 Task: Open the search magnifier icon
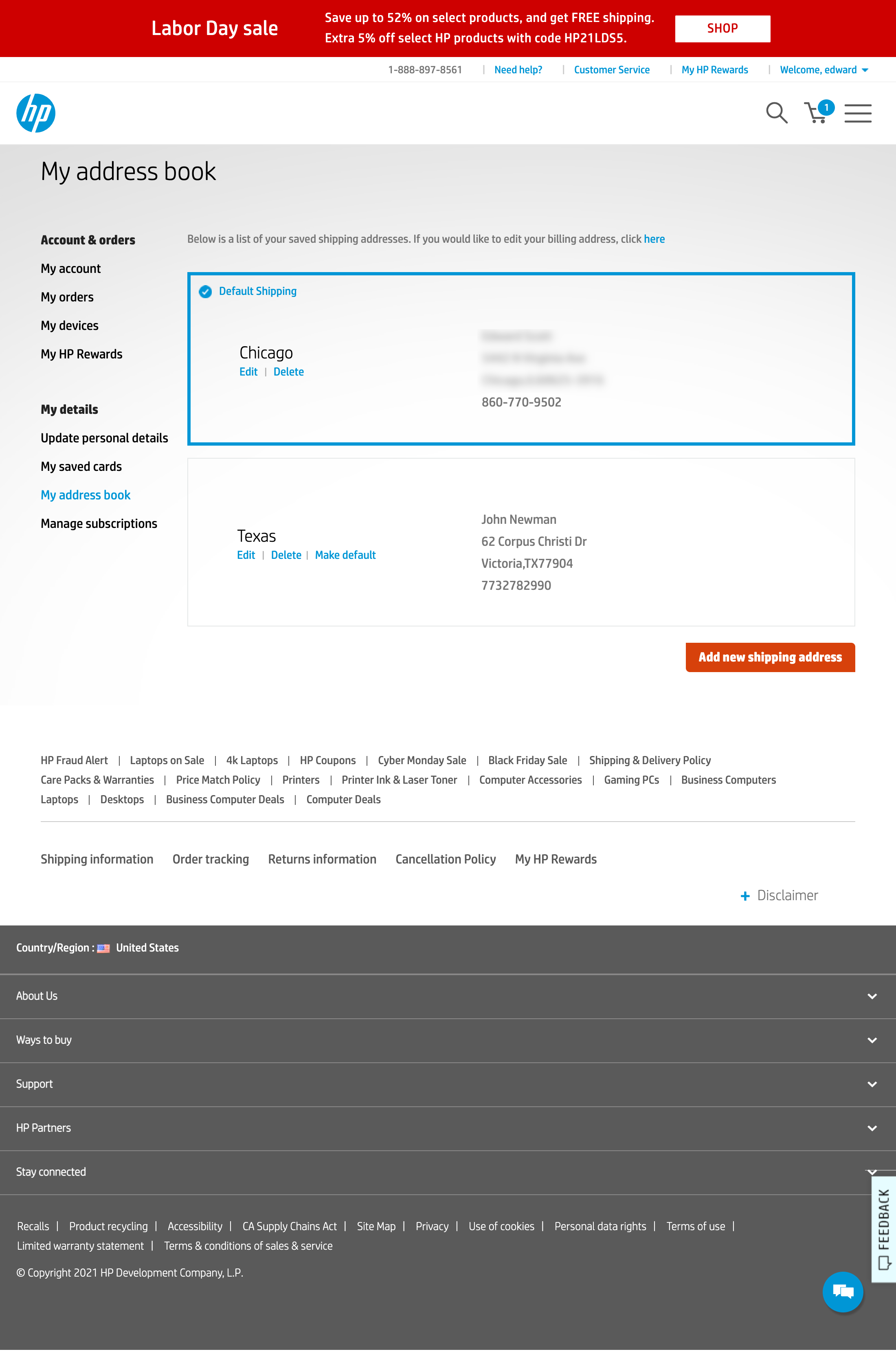pyautogui.click(x=776, y=112)
